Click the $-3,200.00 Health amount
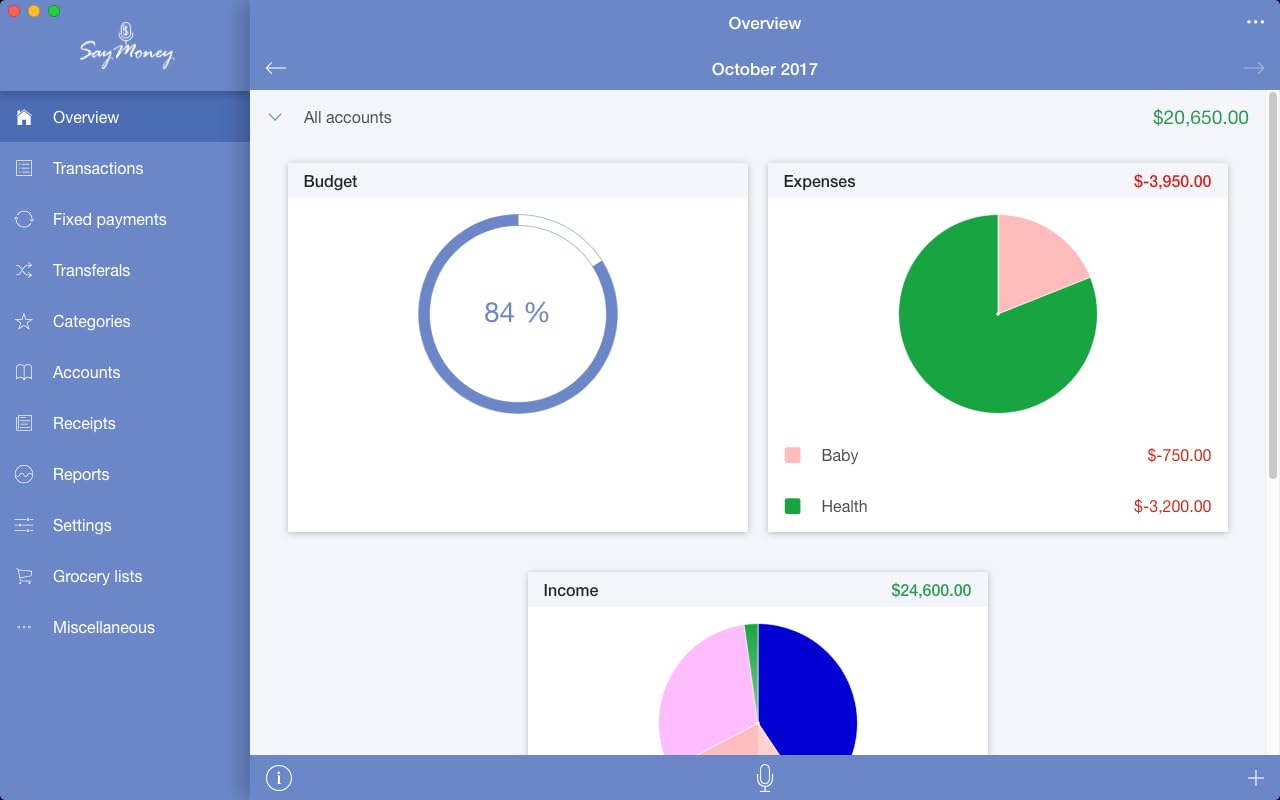The width and height of the screenshot is (1280, 800). point(1172,506)
